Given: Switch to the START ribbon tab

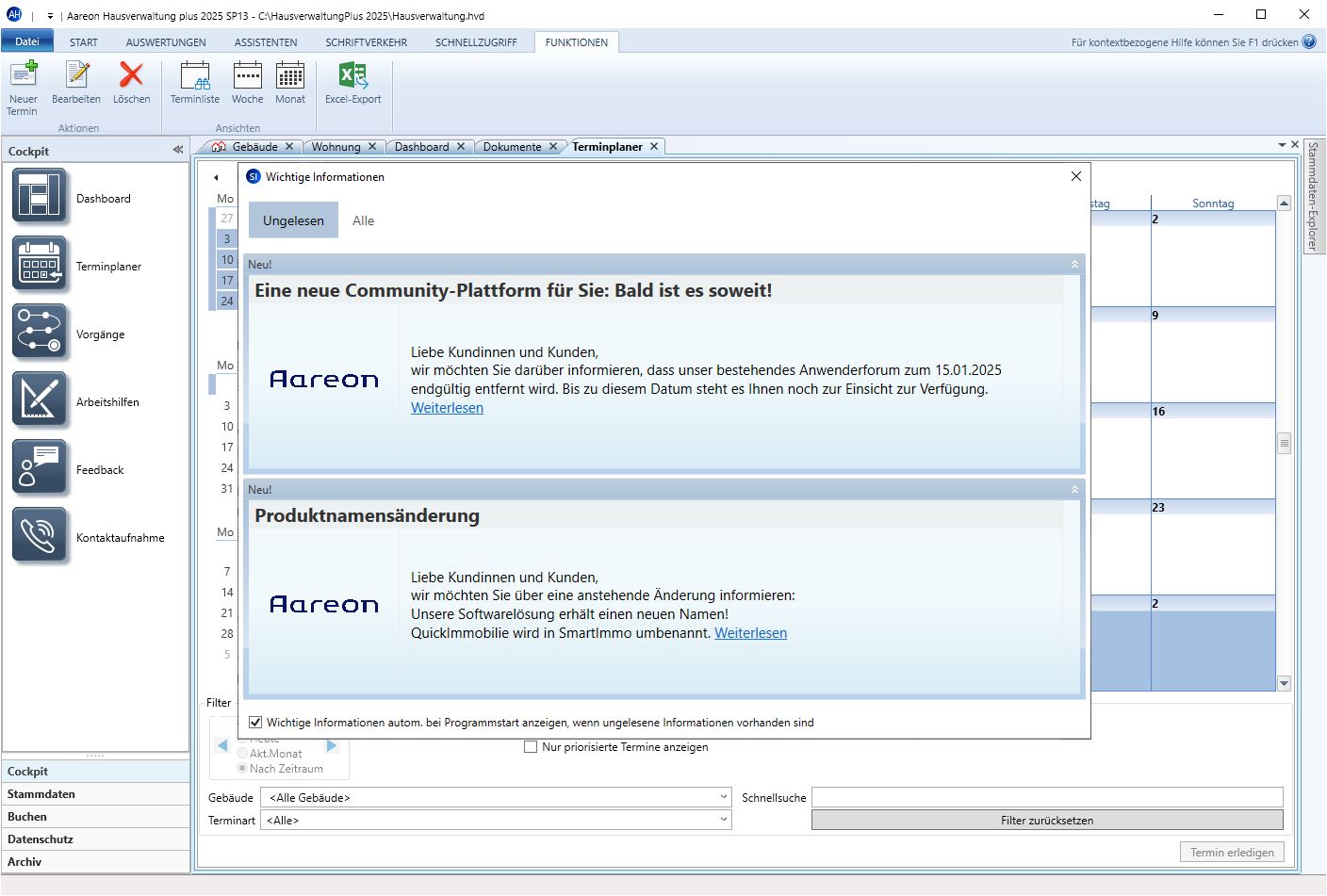Looking at the screenshot, I should point(84,42).
